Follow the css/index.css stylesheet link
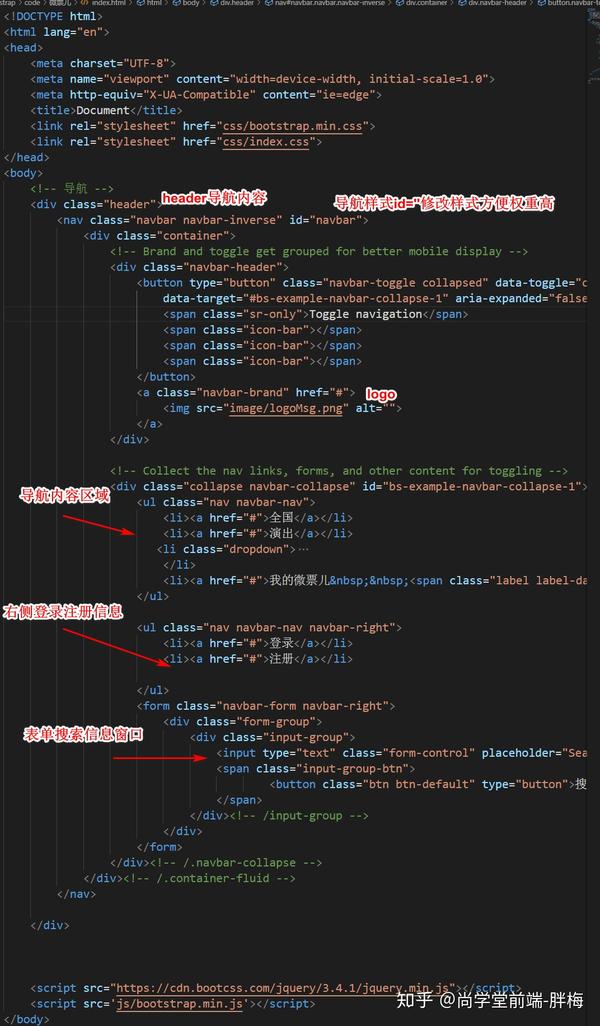The image size is (600, 1026). click(268, 141)
